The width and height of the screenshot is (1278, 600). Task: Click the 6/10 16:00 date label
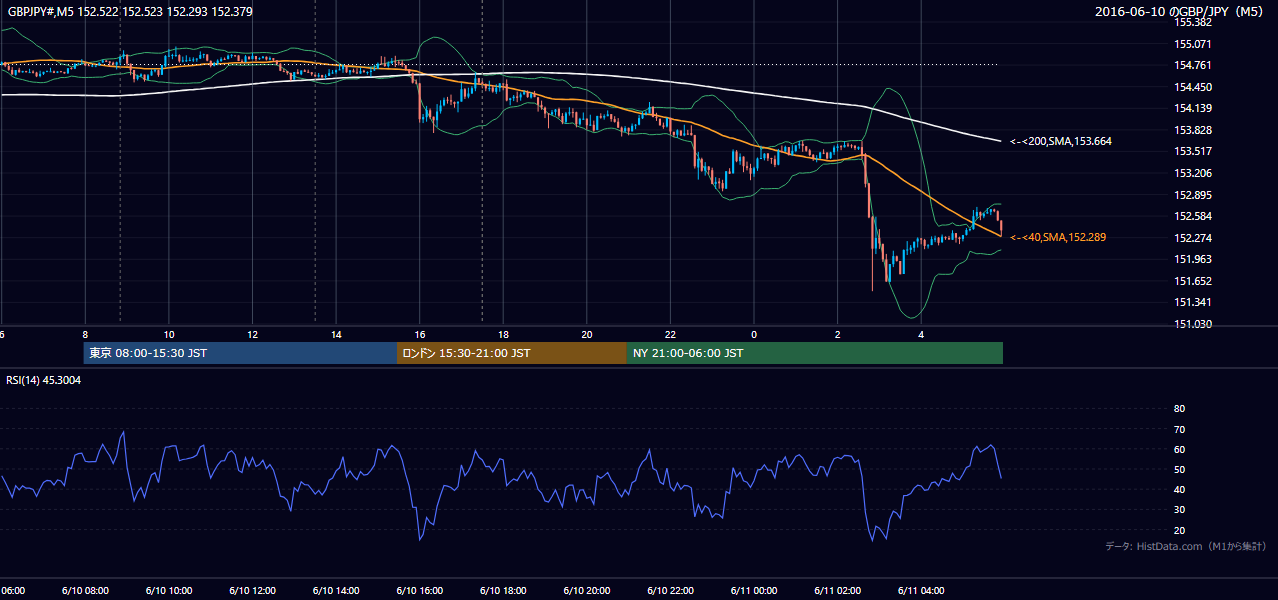[x=420, y=591]
